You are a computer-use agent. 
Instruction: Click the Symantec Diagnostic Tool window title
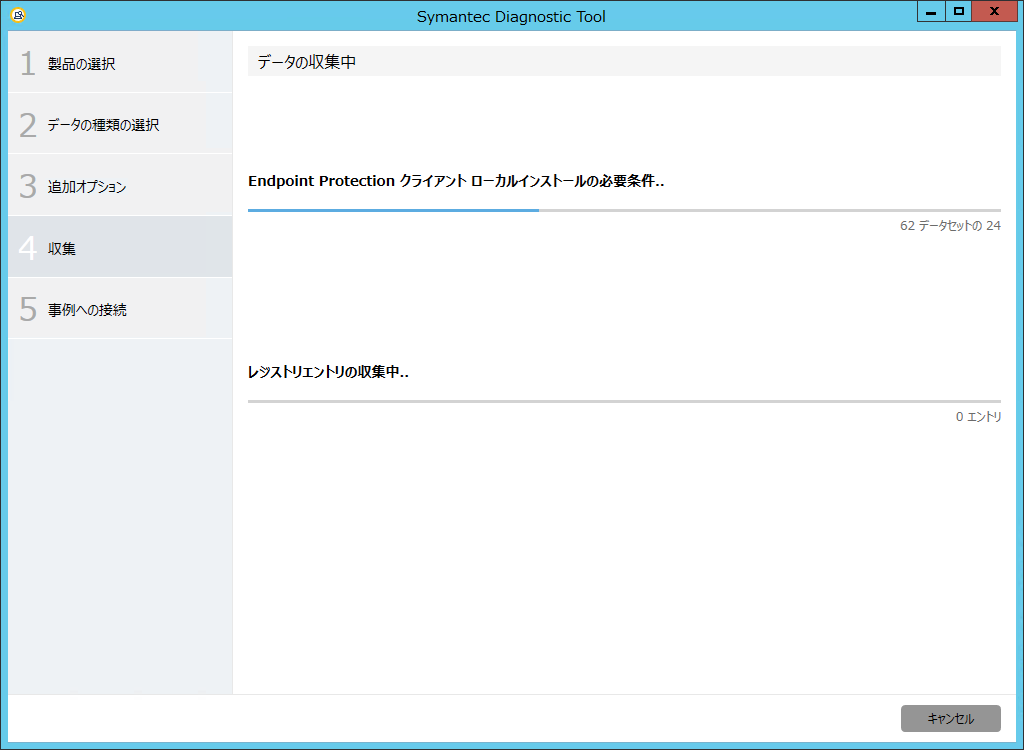pos(511,16)
